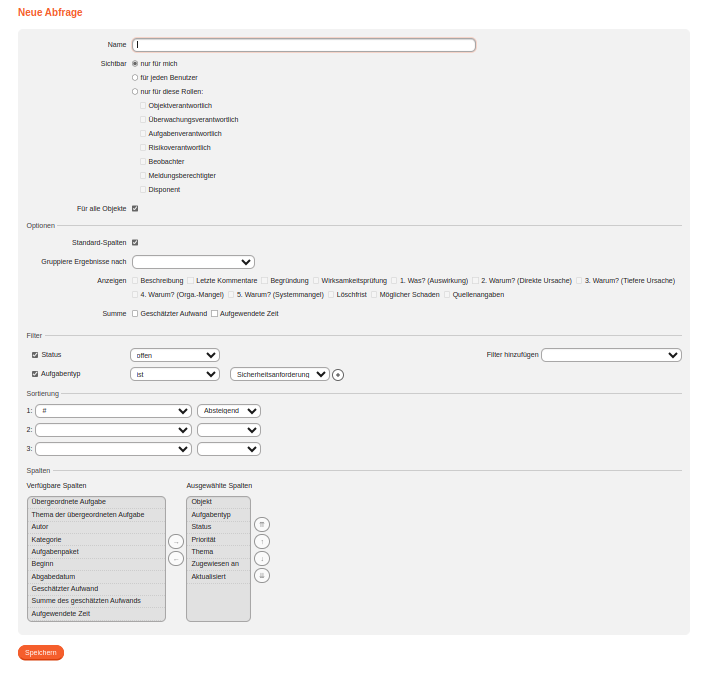Expand the Status filter operator dropdown
This screenshot has height=674, width=715.
pos(174,355)
